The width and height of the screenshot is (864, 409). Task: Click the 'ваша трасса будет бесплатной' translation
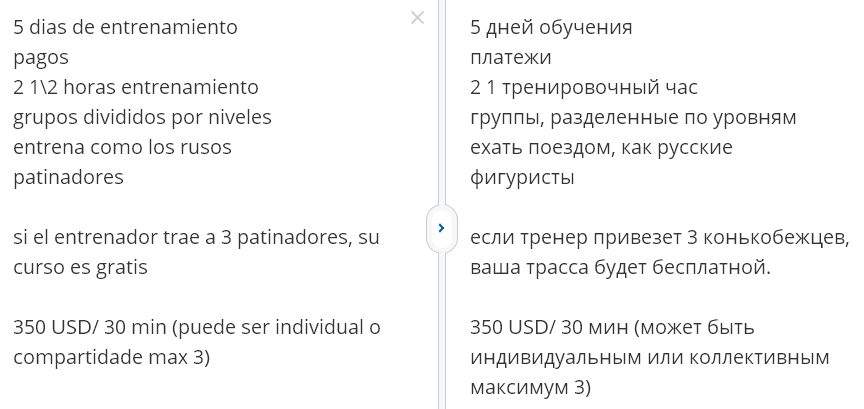[620, 267]
